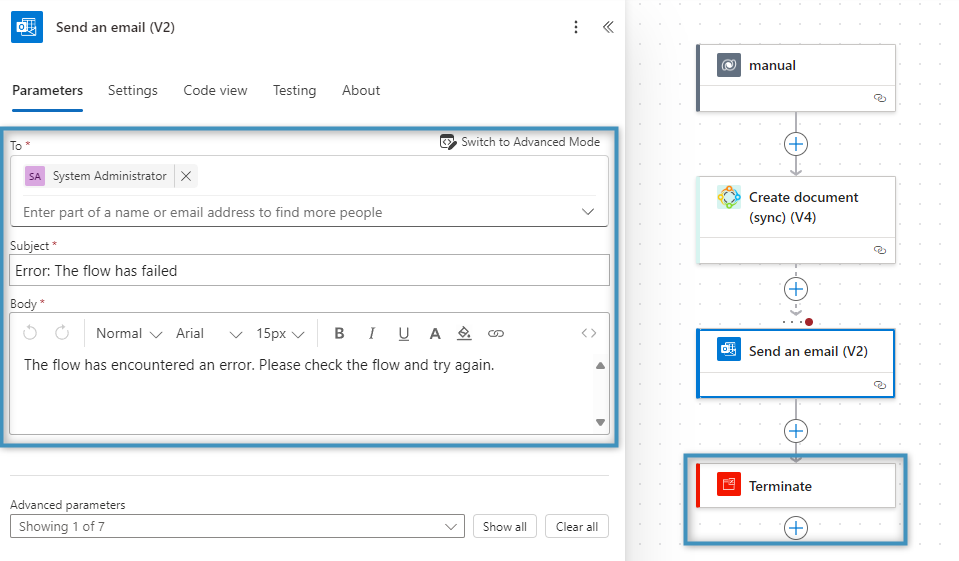
Task: Switch to the Parameters tab
Action: pos(48,91)
